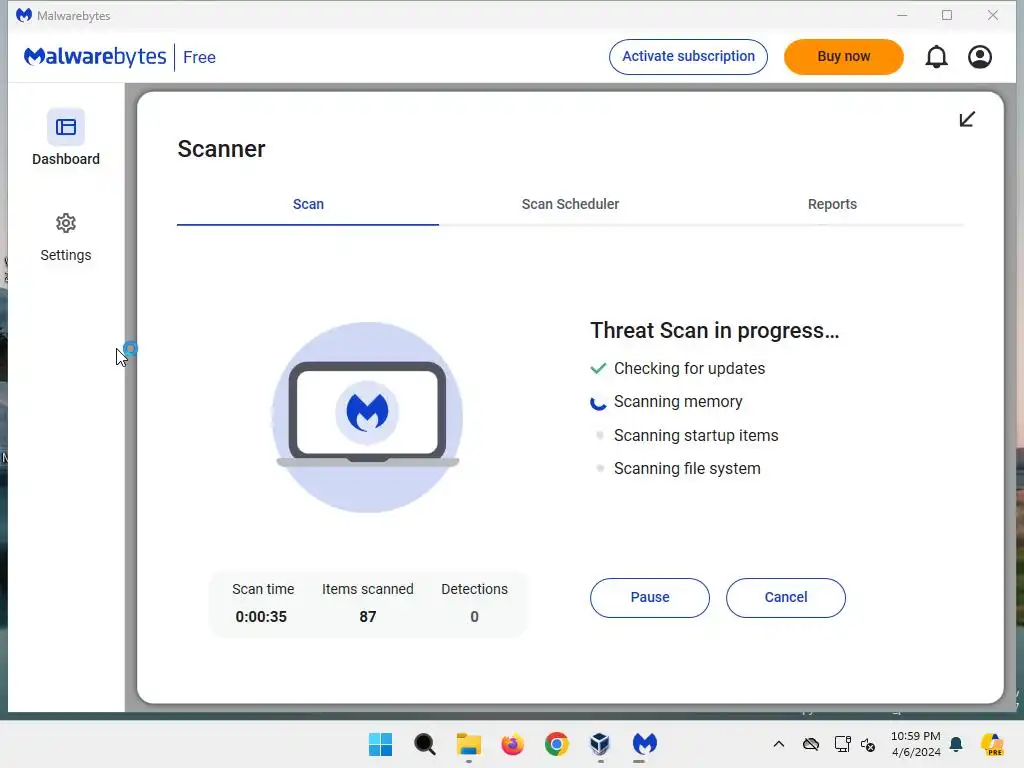1024x768 pixels.
Task: Switch to the Scan Scheduler tab
Action: [570, 204]
